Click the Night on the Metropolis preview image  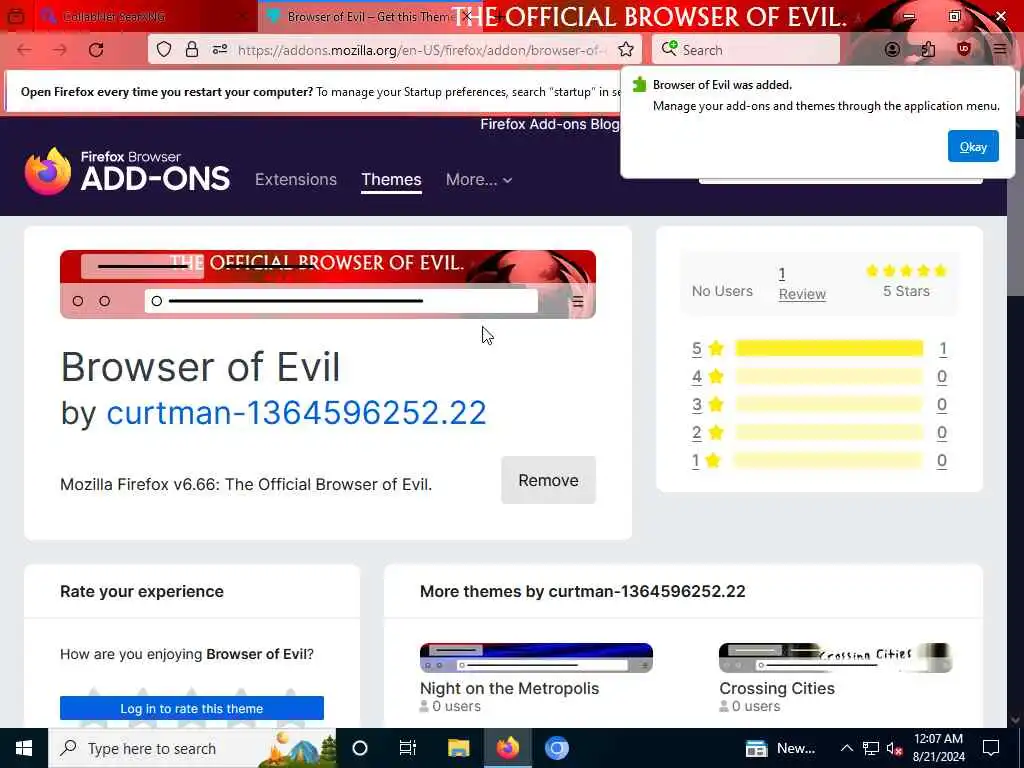[536, 658]
